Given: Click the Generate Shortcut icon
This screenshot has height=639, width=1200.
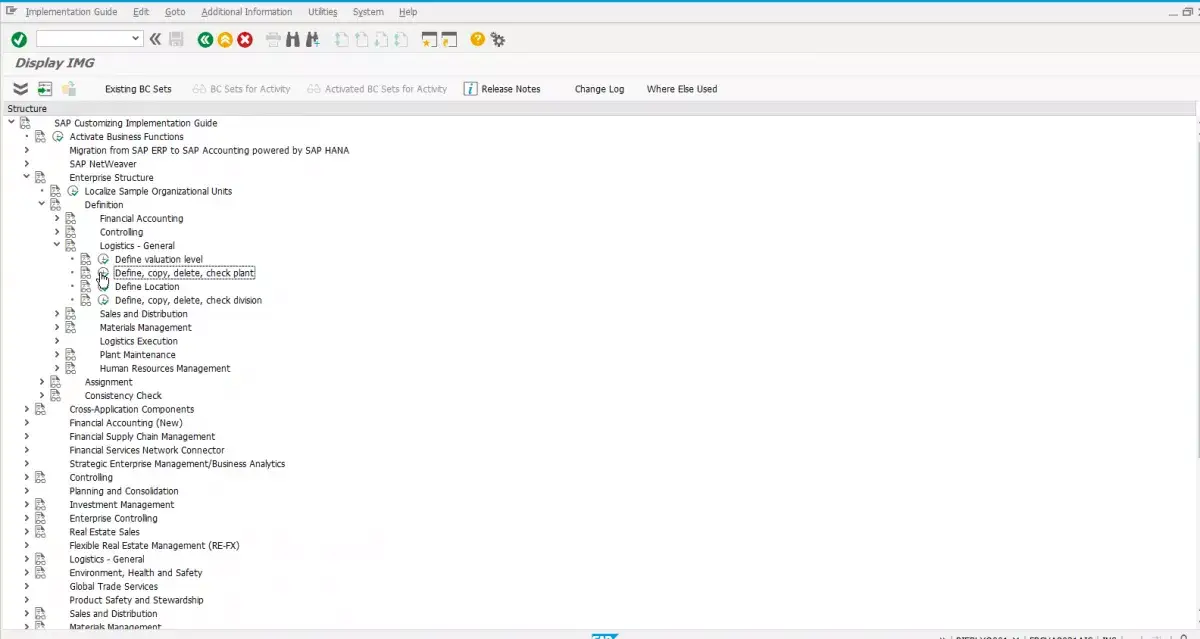Looking at the screenshot, I should tap(449, 39).
